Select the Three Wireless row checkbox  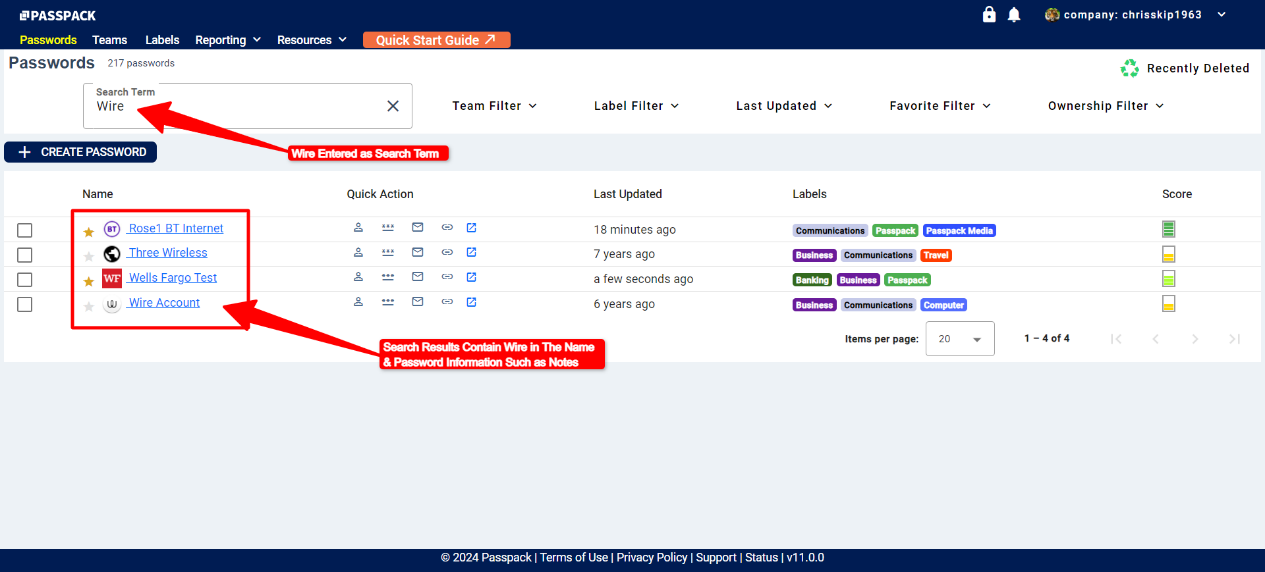(25, 255)
